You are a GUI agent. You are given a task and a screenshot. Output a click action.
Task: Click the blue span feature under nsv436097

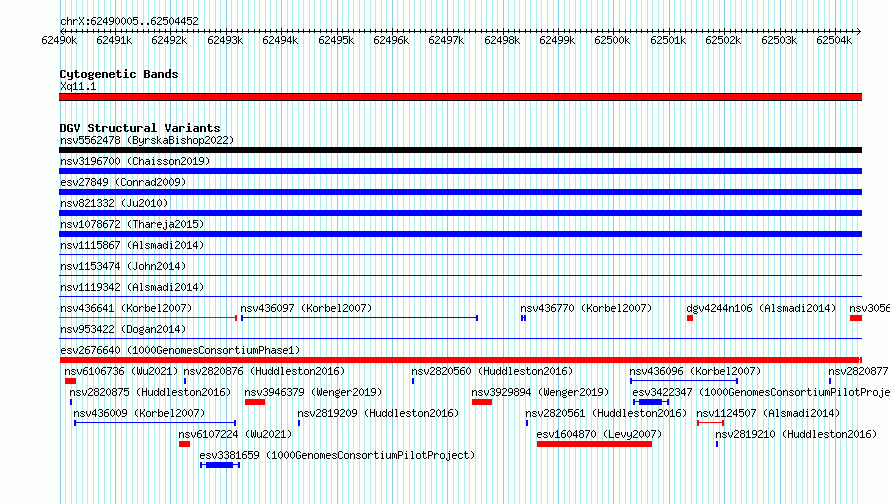(x=359, y=318)
